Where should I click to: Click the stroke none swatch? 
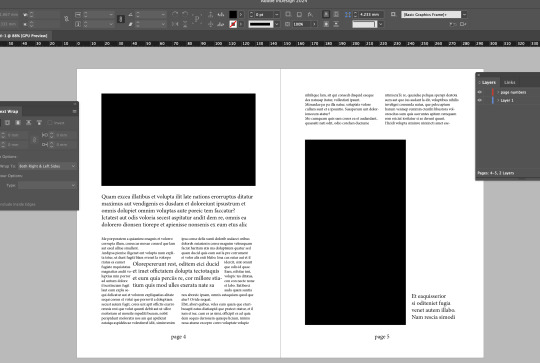click(233, 24)
